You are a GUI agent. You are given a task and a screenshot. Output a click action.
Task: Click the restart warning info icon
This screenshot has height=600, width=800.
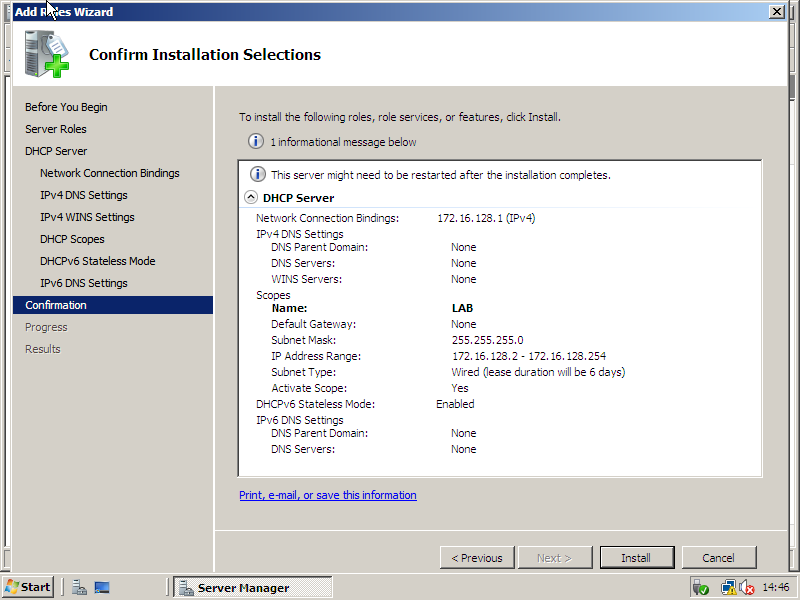[258, 174]
